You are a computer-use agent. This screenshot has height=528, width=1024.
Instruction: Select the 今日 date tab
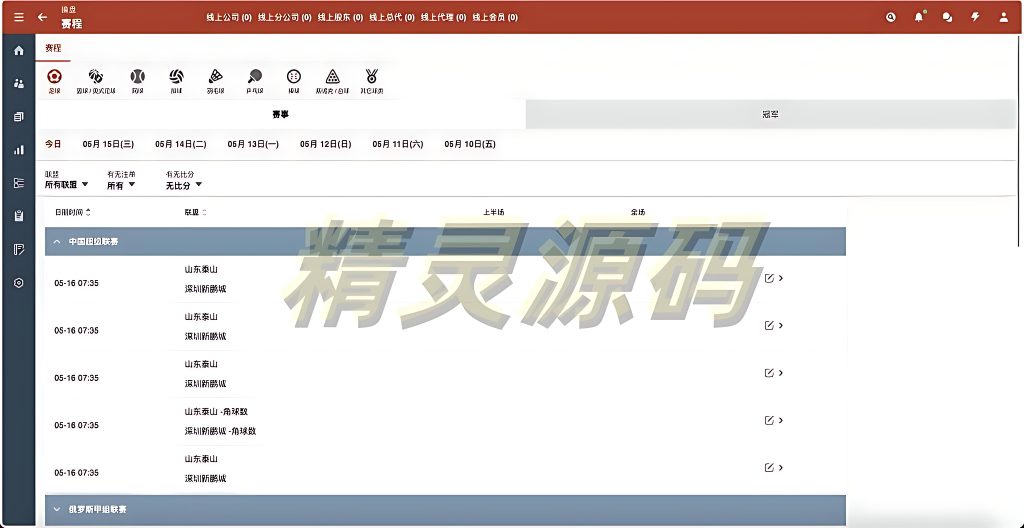pos(53,144)
